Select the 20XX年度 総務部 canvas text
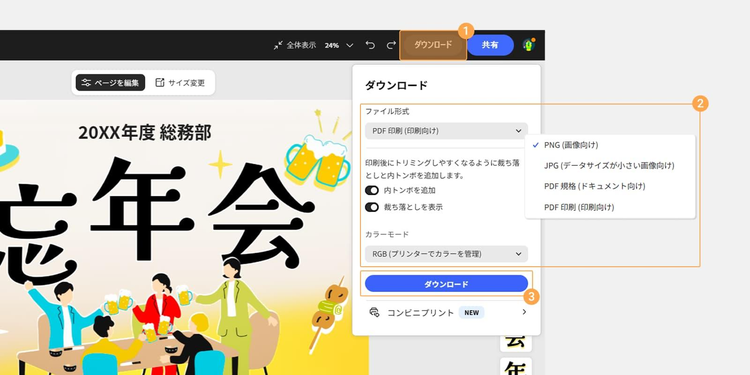 tap(144, 132)
